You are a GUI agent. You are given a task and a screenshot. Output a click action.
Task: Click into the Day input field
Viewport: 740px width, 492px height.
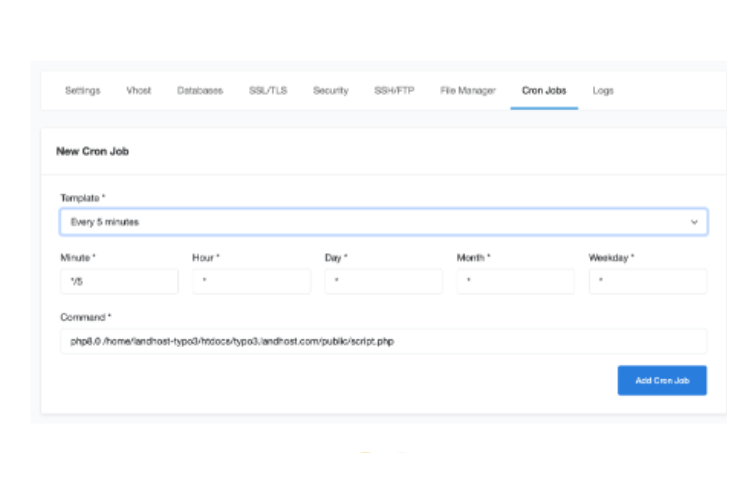point(383,282)
